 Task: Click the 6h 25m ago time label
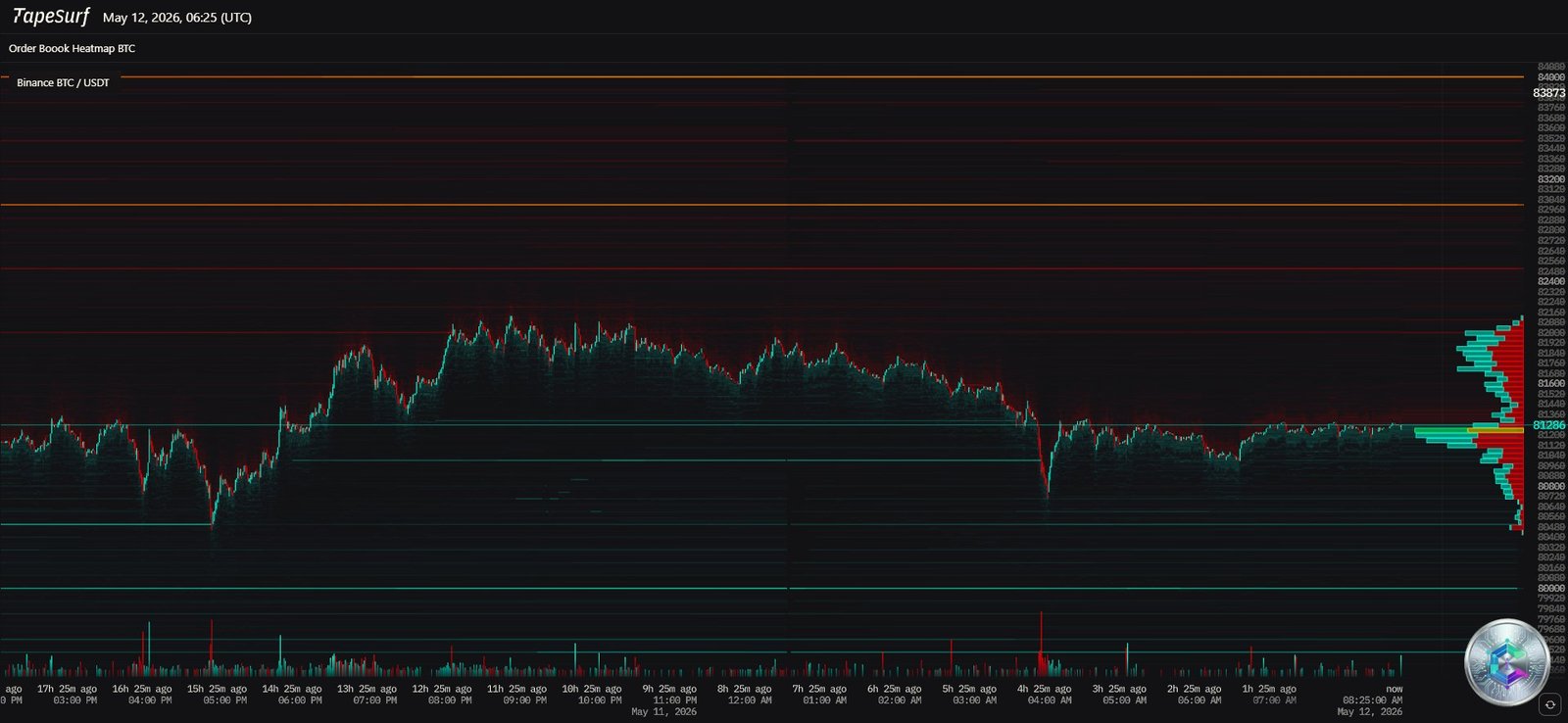(895, 689)
